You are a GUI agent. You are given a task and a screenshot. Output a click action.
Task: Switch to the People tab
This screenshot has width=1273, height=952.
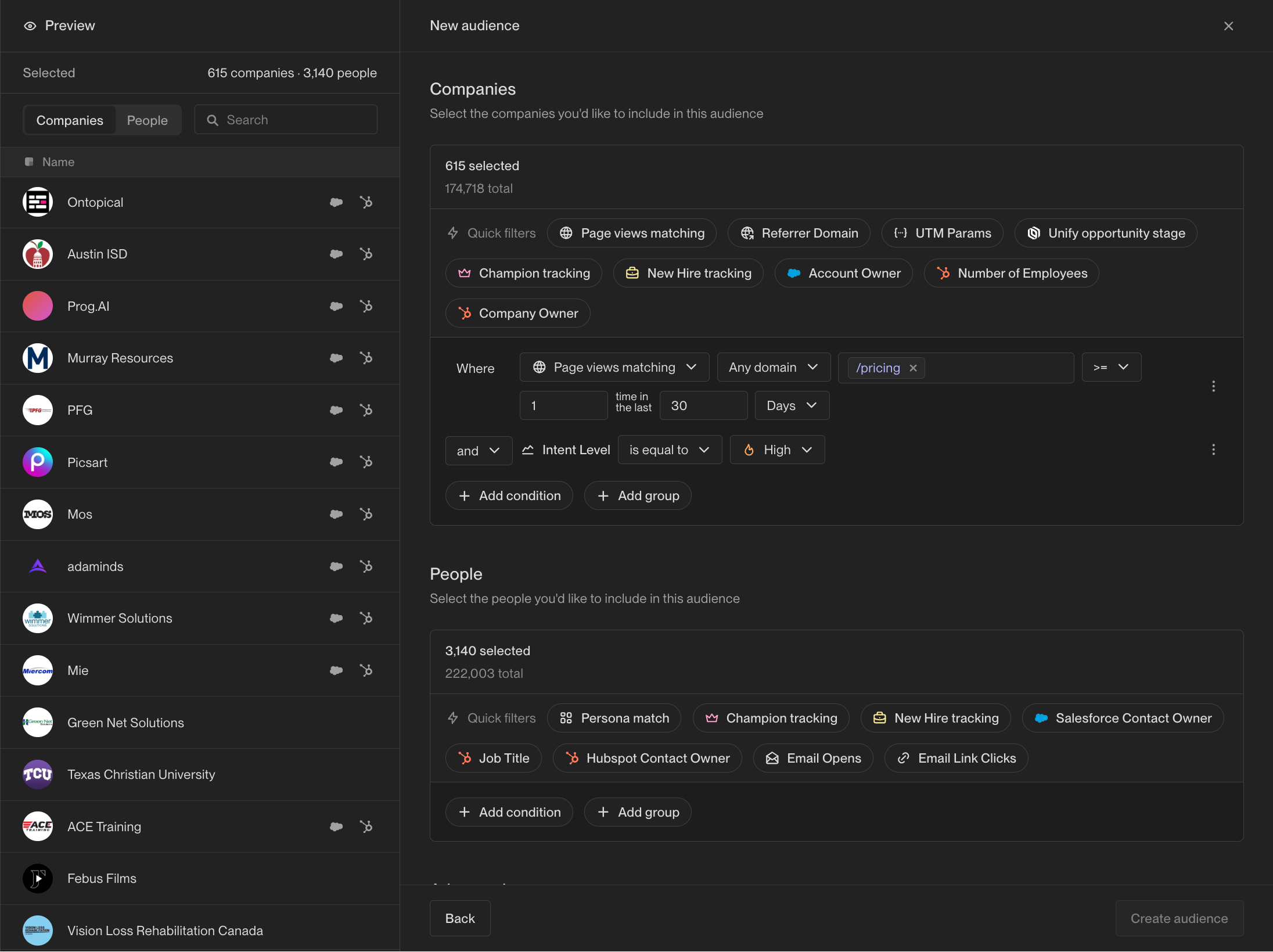point(148,120)
